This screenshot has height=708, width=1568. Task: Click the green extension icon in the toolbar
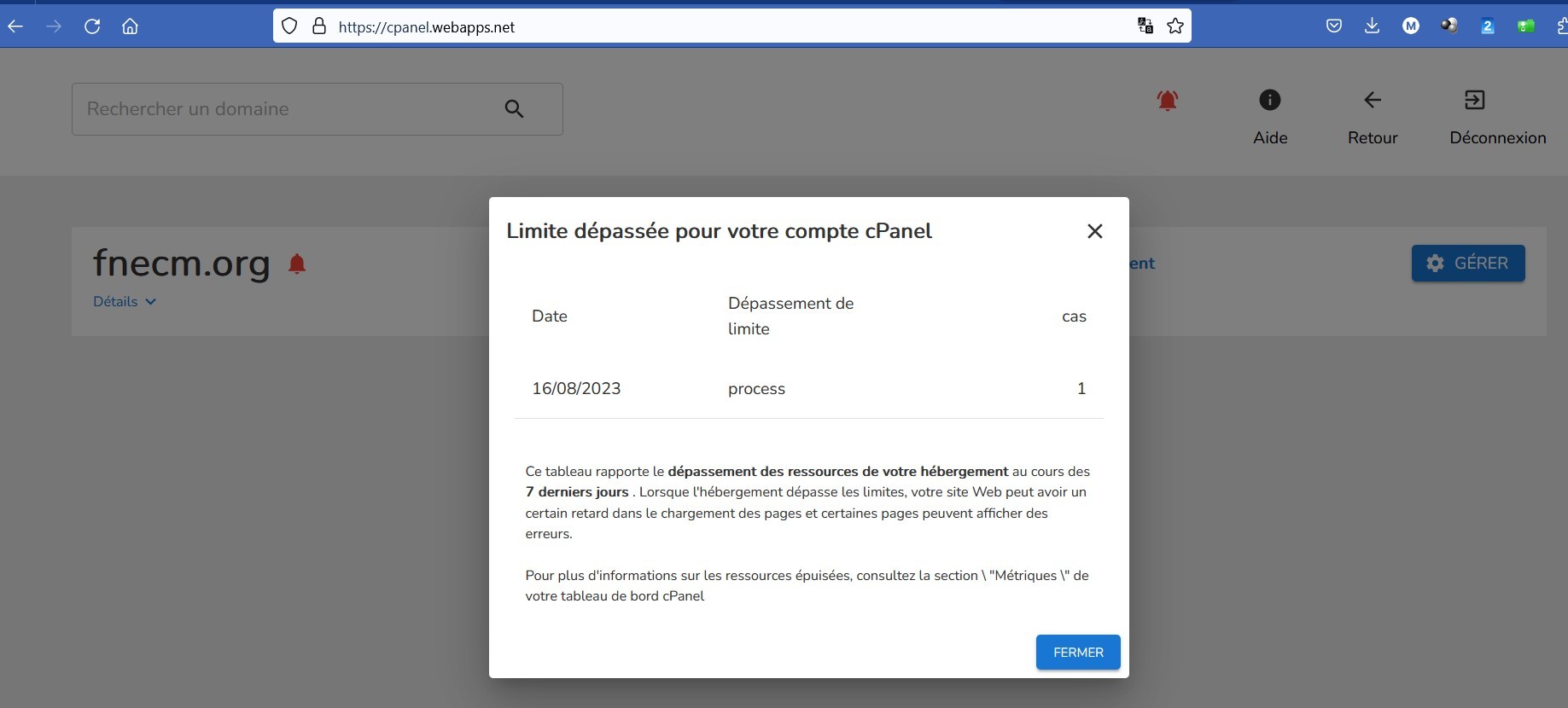click(1526, 26)
